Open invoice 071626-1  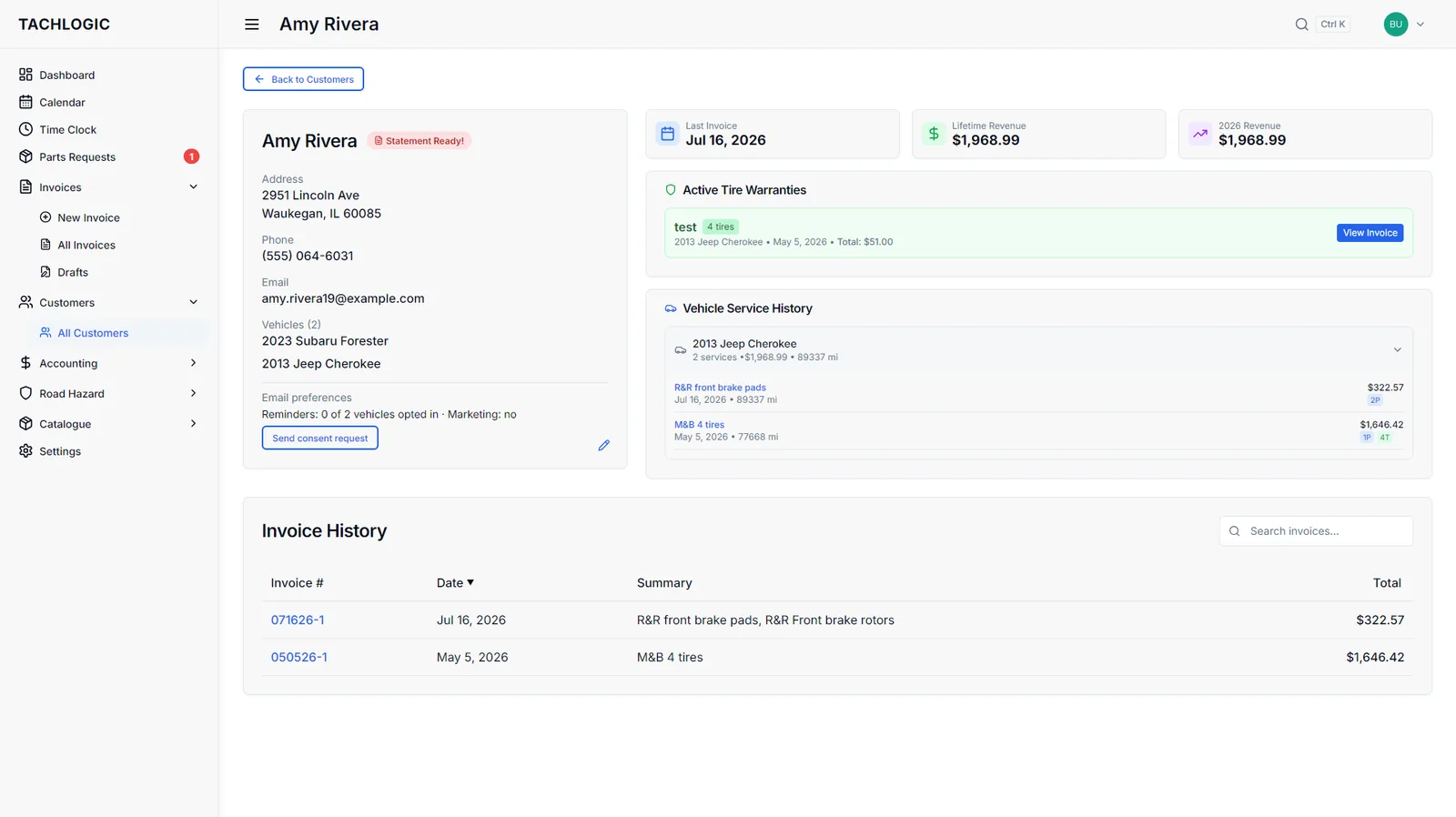click(298, 620)
